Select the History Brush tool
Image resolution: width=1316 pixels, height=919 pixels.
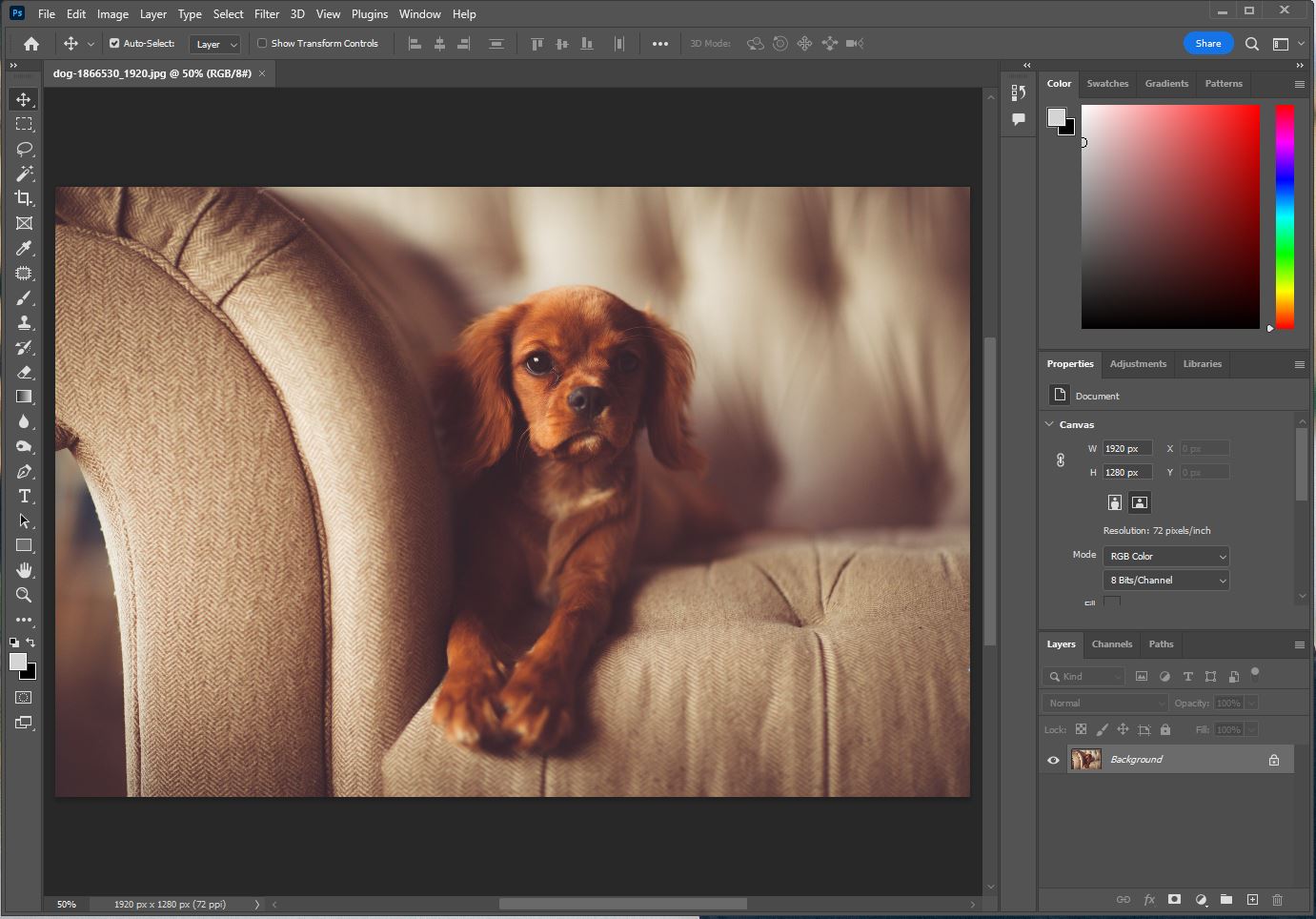pyautogui.click(x=24, y=347)
